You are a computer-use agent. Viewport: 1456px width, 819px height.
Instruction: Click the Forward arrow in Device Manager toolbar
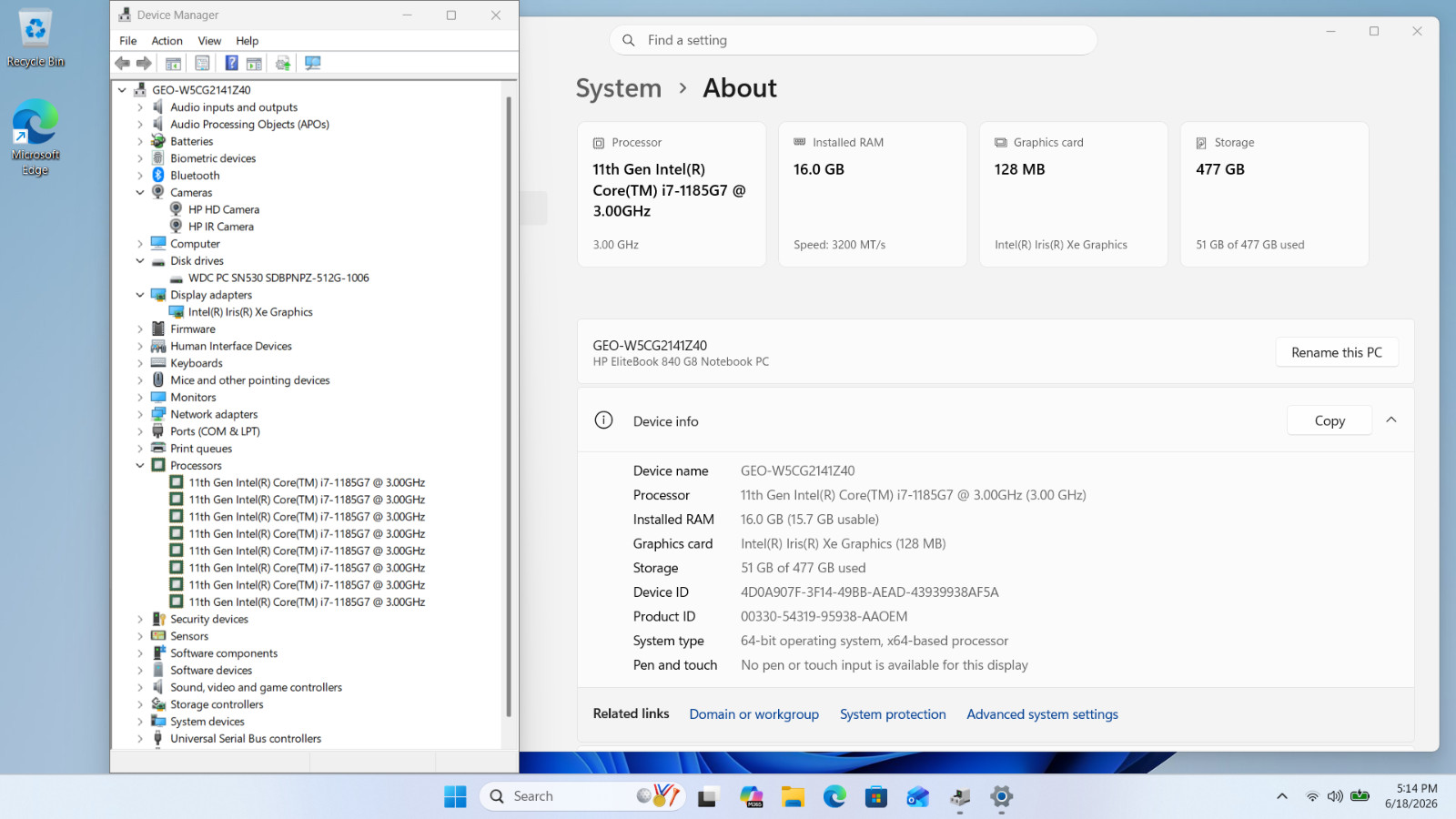(144, 63)
